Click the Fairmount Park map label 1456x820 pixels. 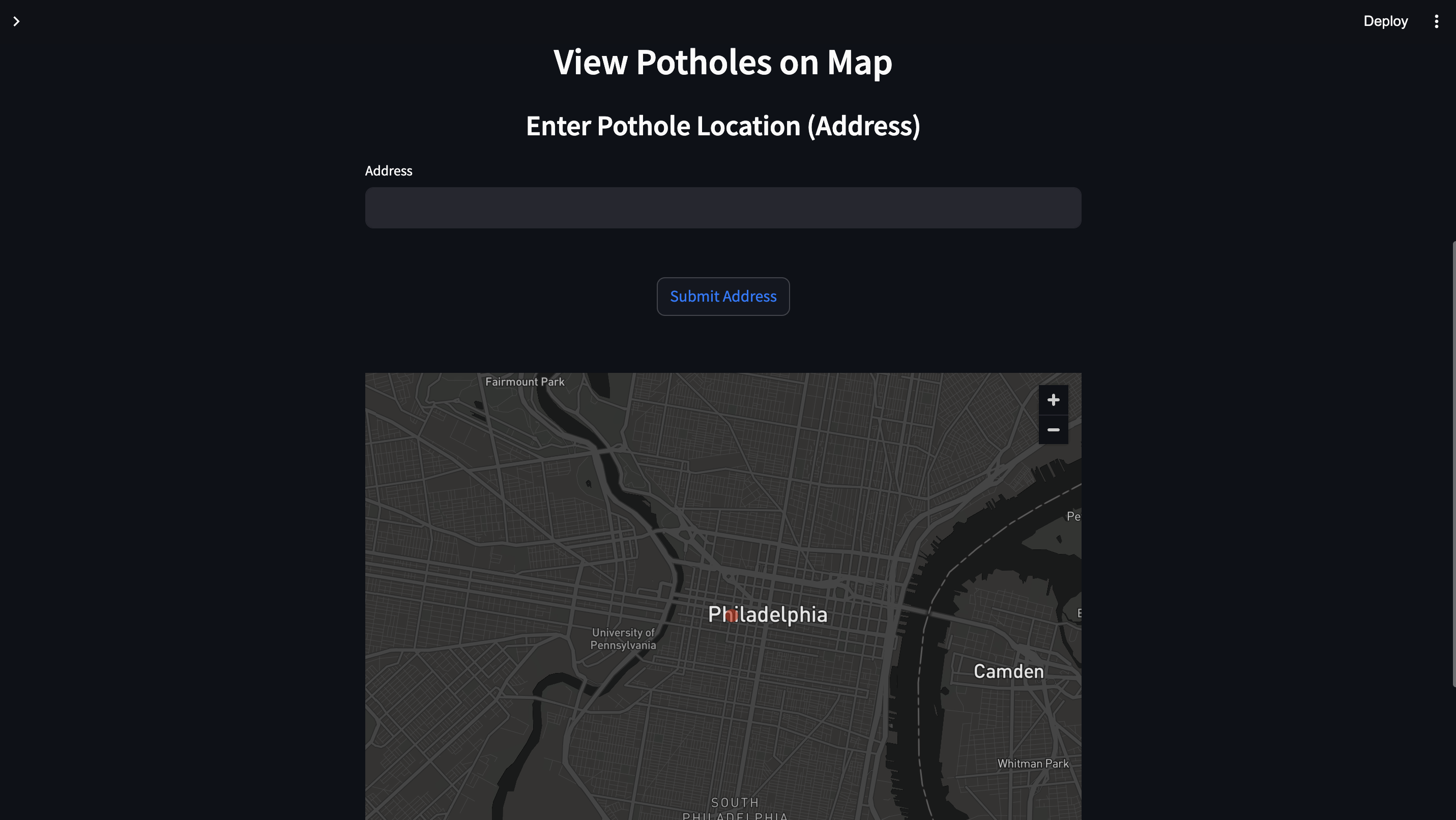tap(524, 382)
